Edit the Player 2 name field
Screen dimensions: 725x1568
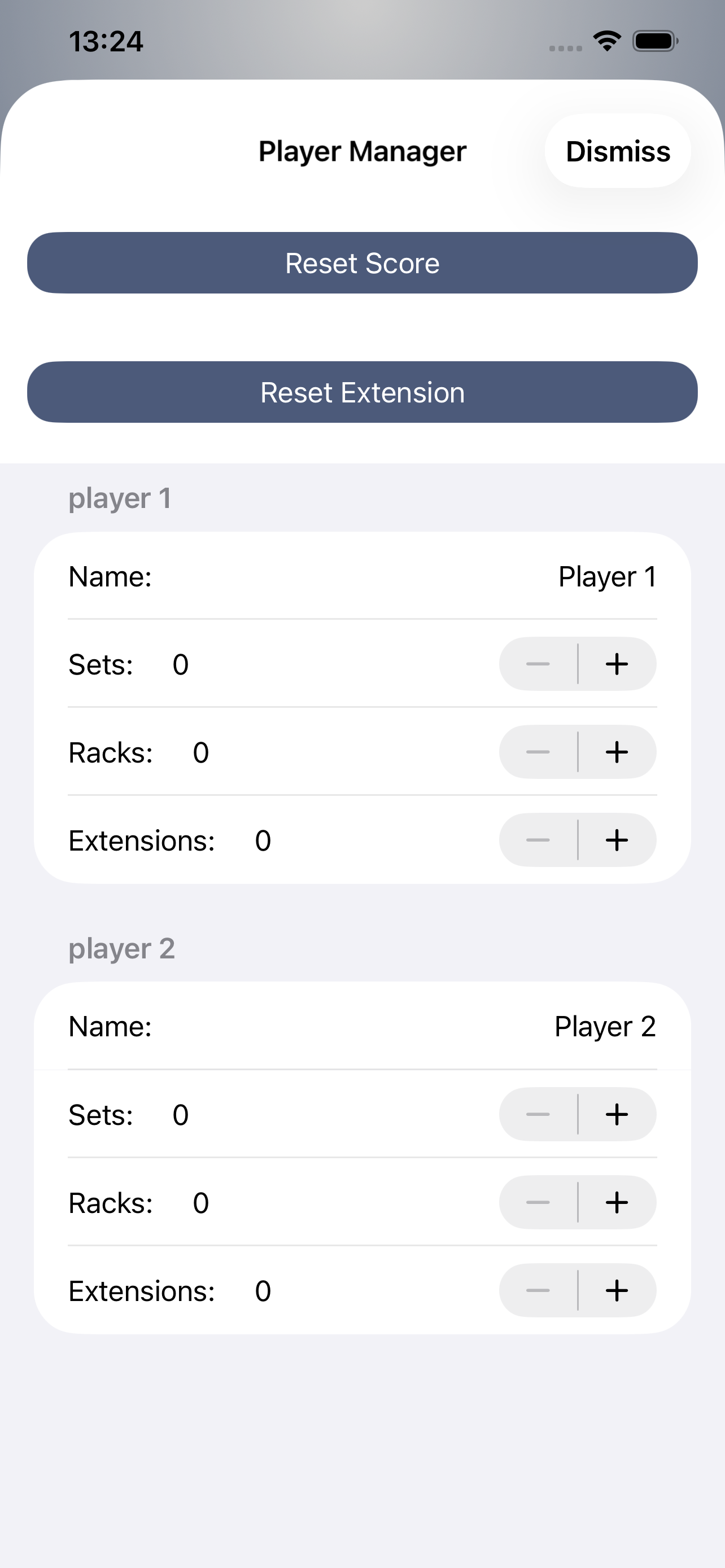[605, 1027]
